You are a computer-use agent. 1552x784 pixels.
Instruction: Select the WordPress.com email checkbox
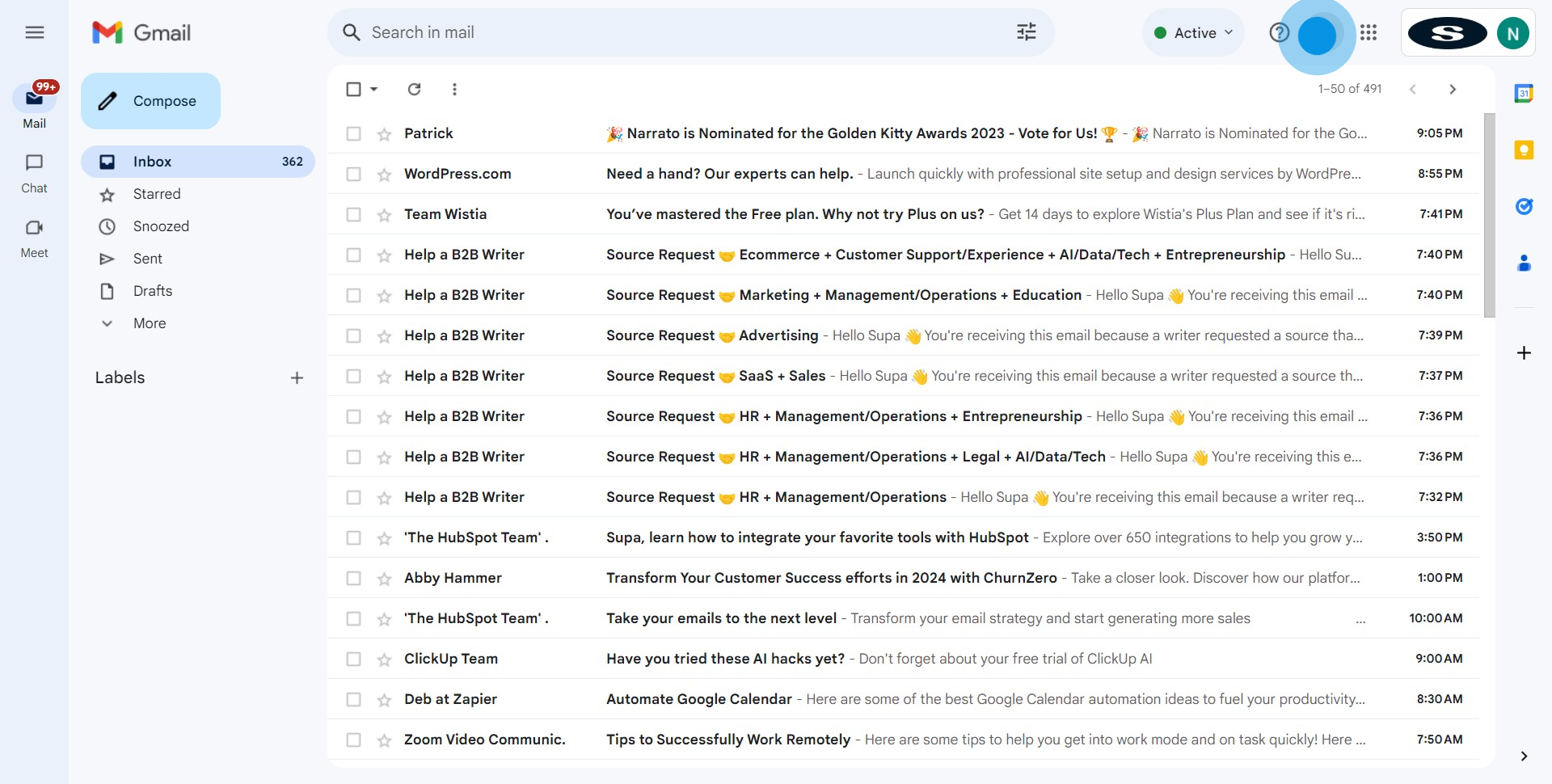click(353, 174)
